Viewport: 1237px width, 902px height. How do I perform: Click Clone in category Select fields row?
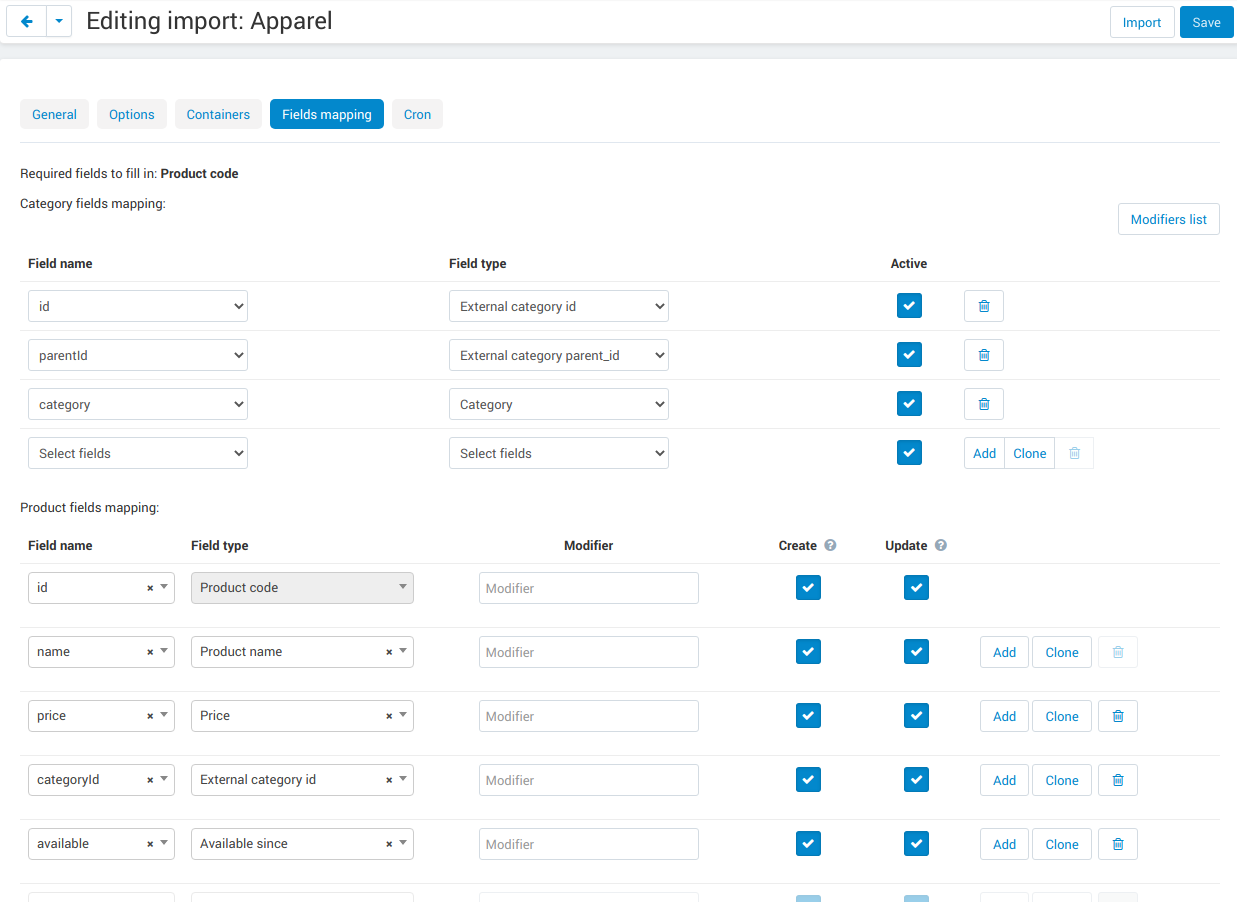pyautogui.click(x=1030, y=453)
